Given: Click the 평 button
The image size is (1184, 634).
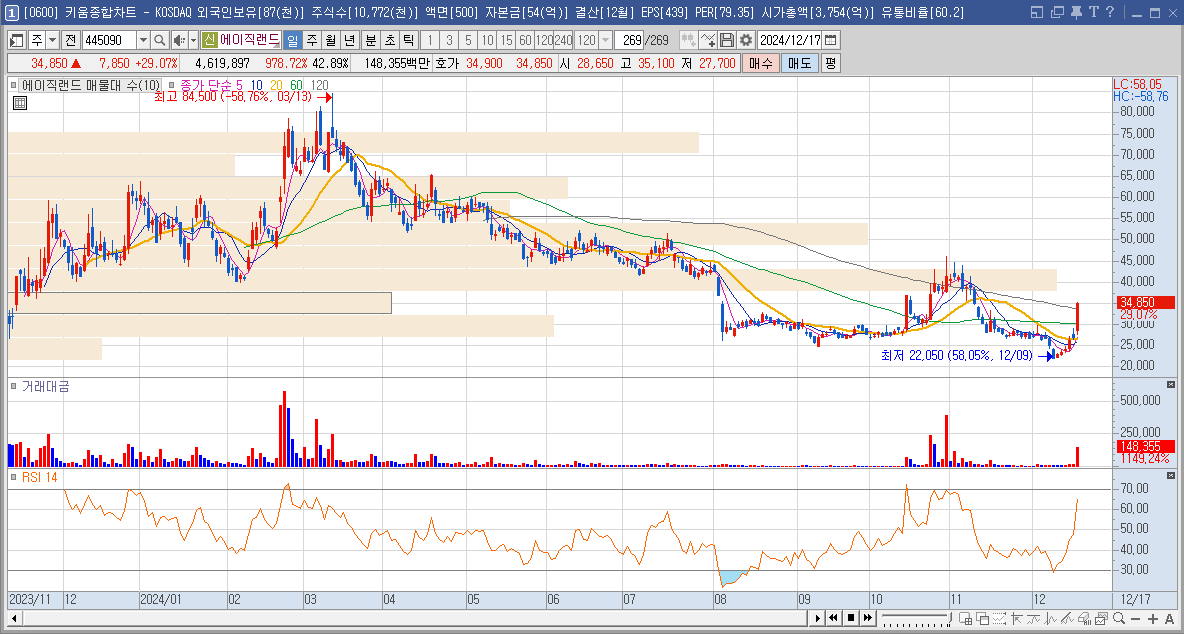Looking at the screenshot, I should (x=830, y=63).
